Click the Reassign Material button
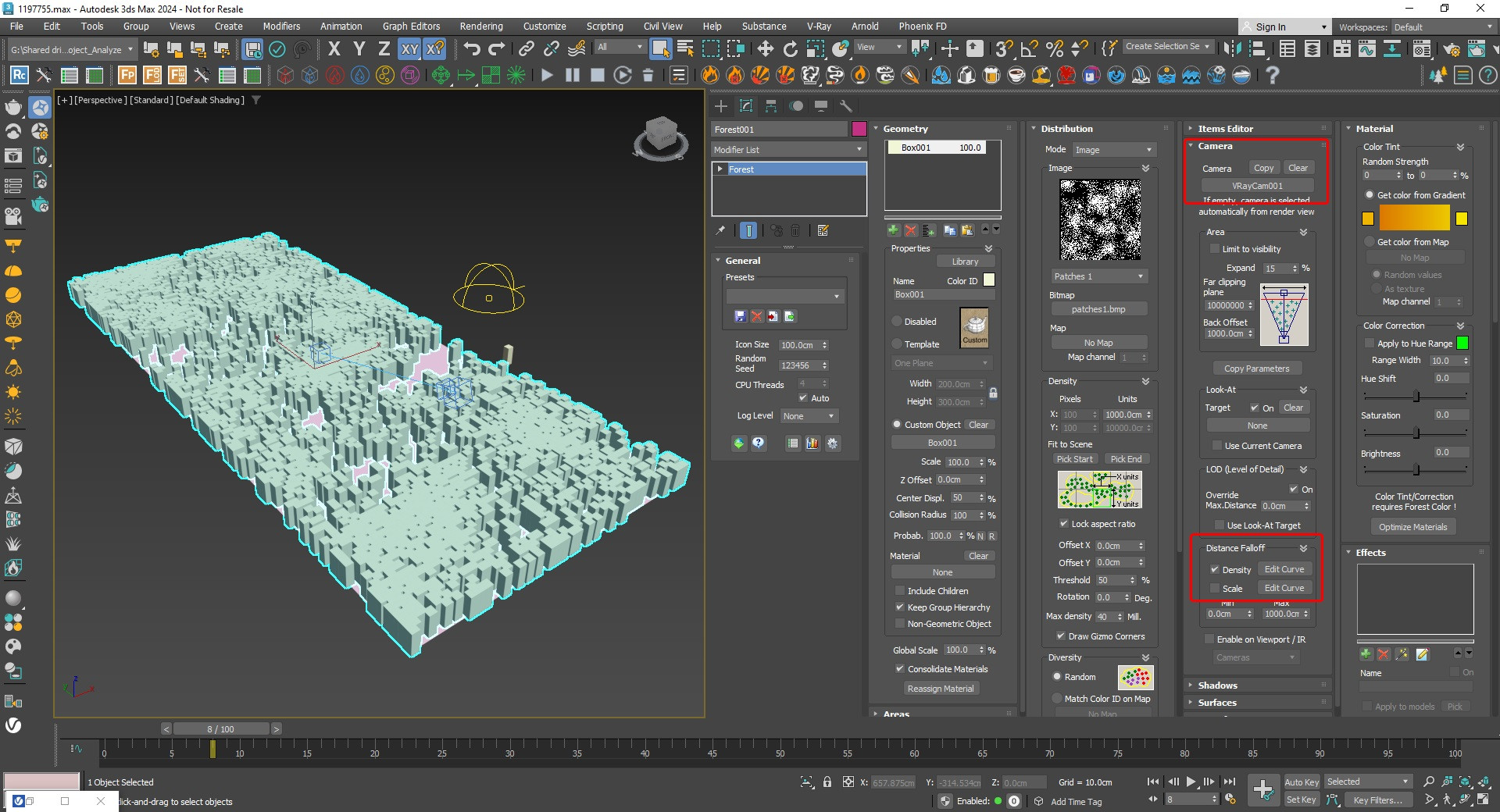1500x812 pixels. click(941, 689)
